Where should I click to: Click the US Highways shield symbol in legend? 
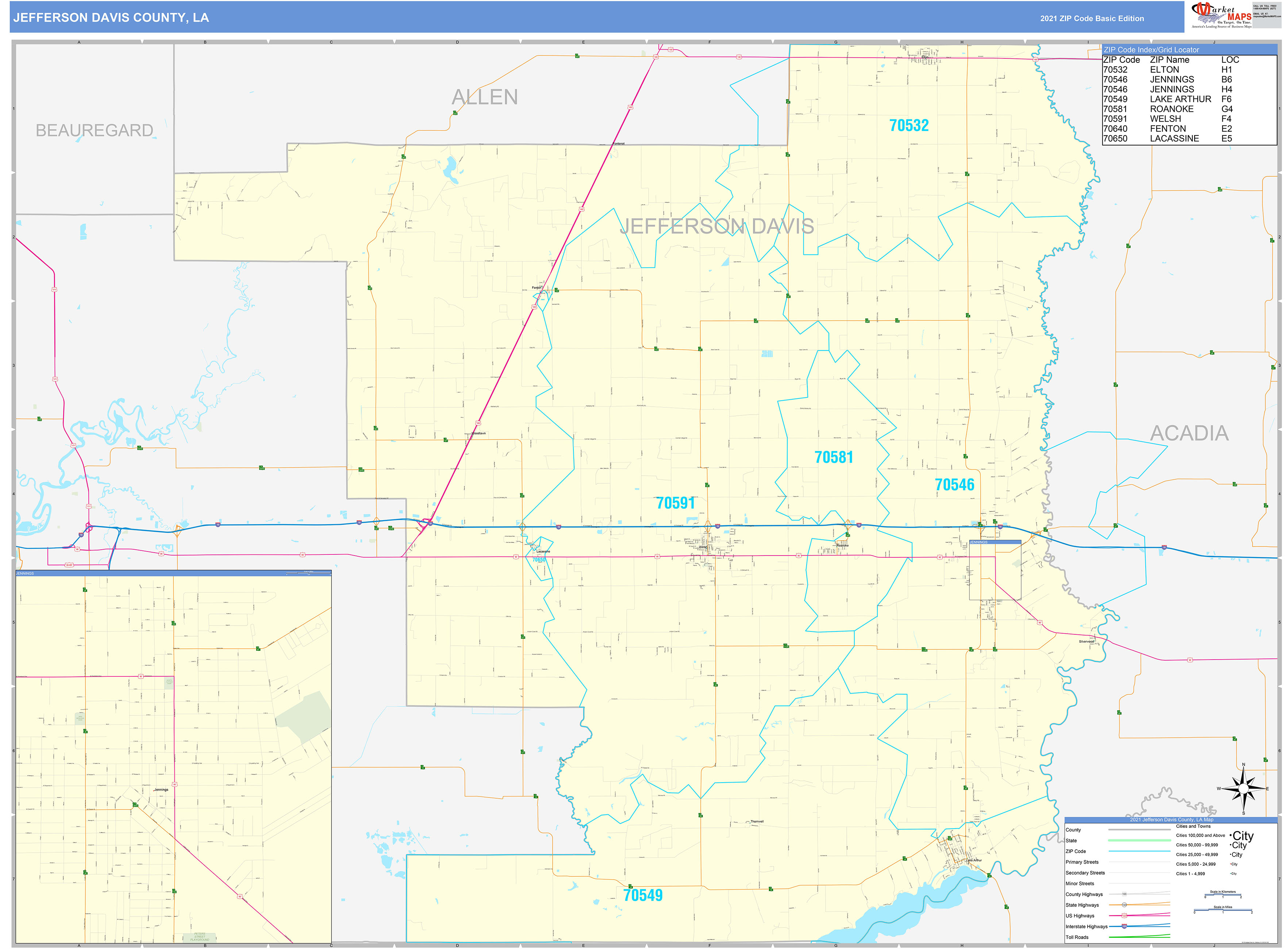[x=1125, y=916]
